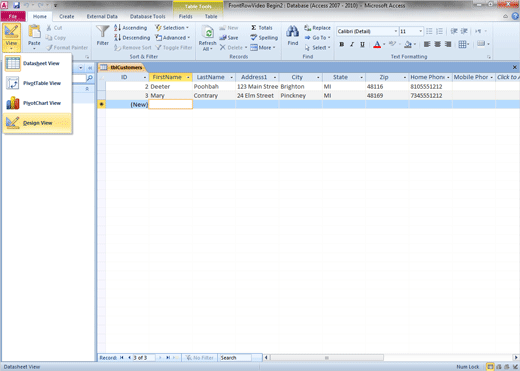520x371 pixels.
Task: Center align text
Action: pyautogui.click(x=438, y=44)
